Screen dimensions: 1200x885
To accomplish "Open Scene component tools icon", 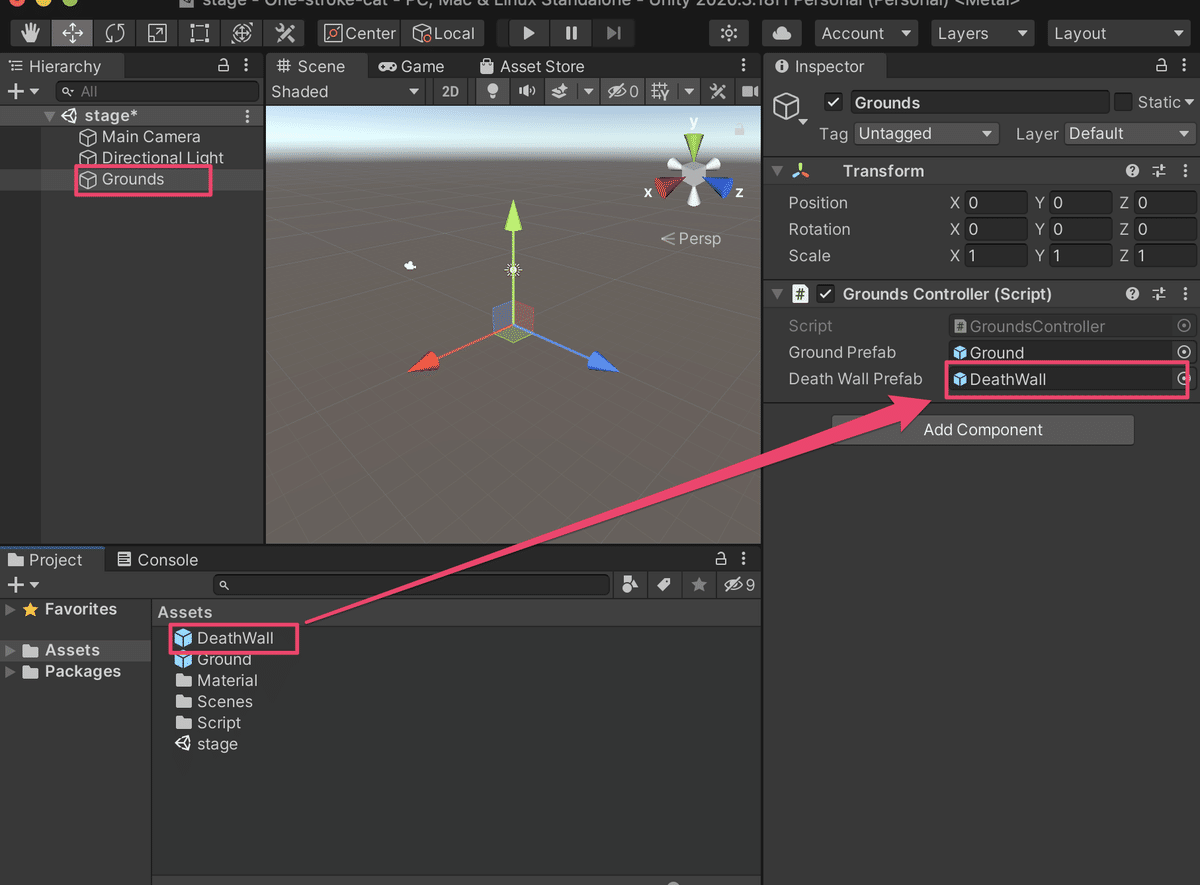I will [x=718, y=91].
